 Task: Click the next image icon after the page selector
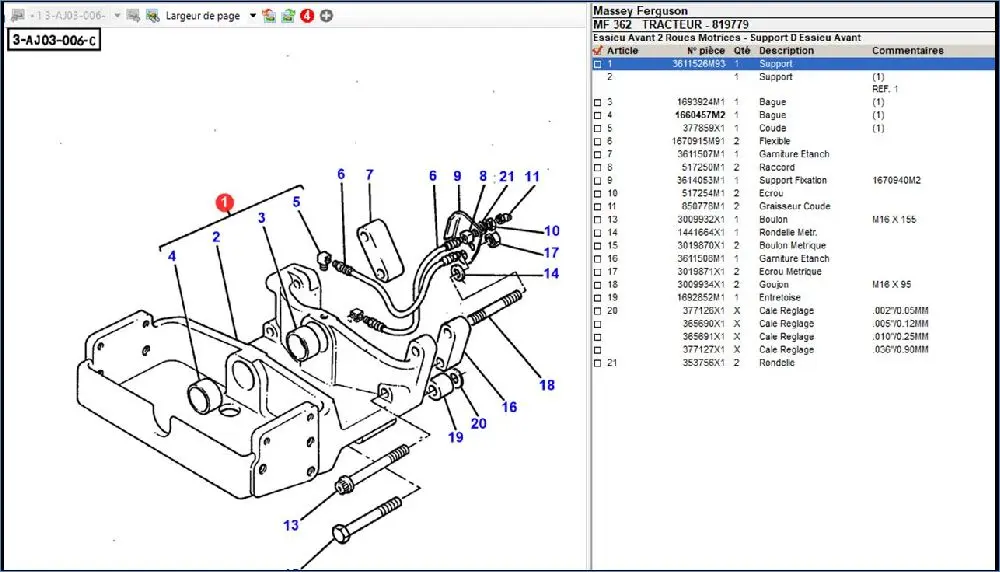click(133, 15)
